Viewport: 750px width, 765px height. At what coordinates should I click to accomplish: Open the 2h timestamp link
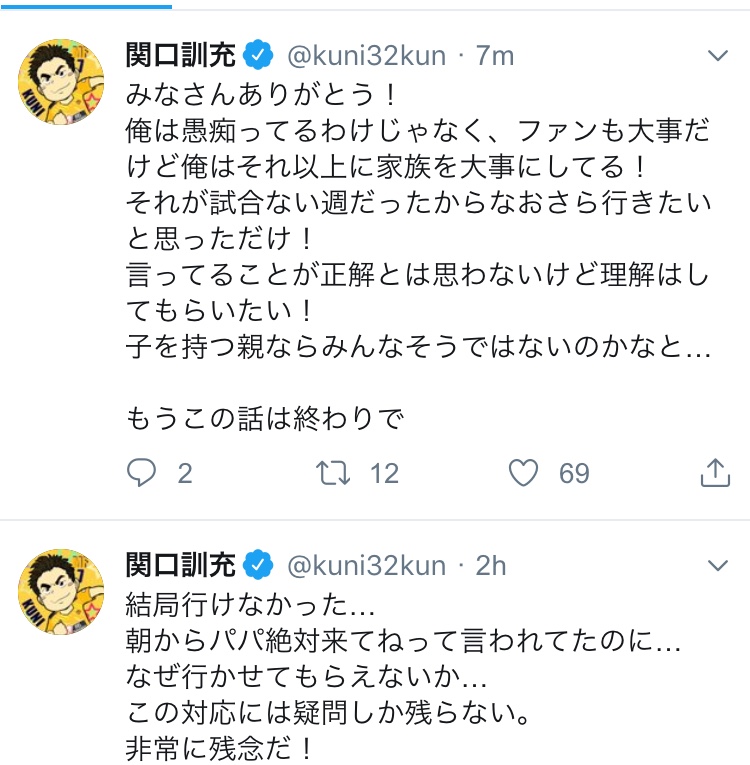click(x=491, y=565)
